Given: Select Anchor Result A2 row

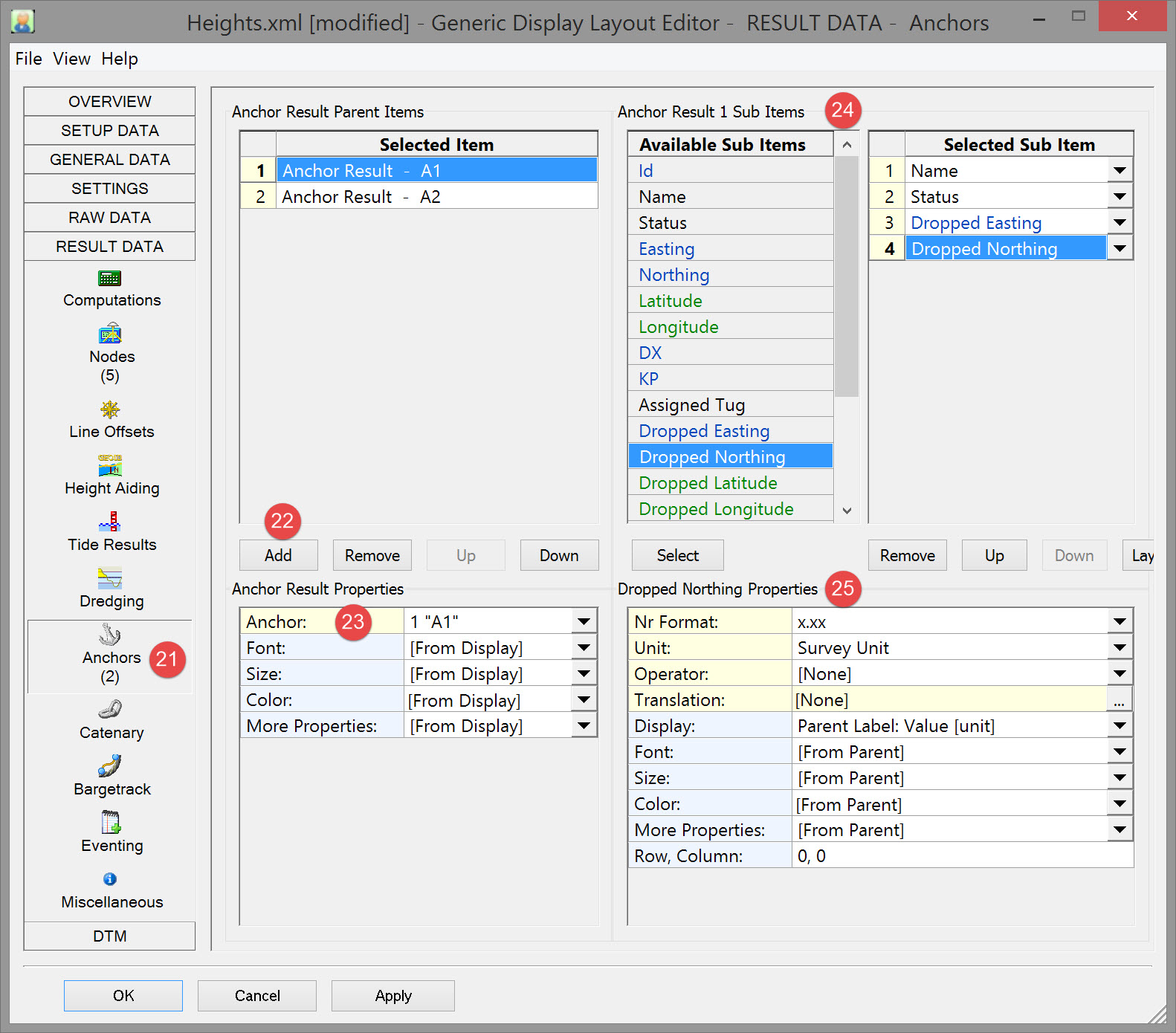Looking at the screenshot, I should [x=436, y=197].
